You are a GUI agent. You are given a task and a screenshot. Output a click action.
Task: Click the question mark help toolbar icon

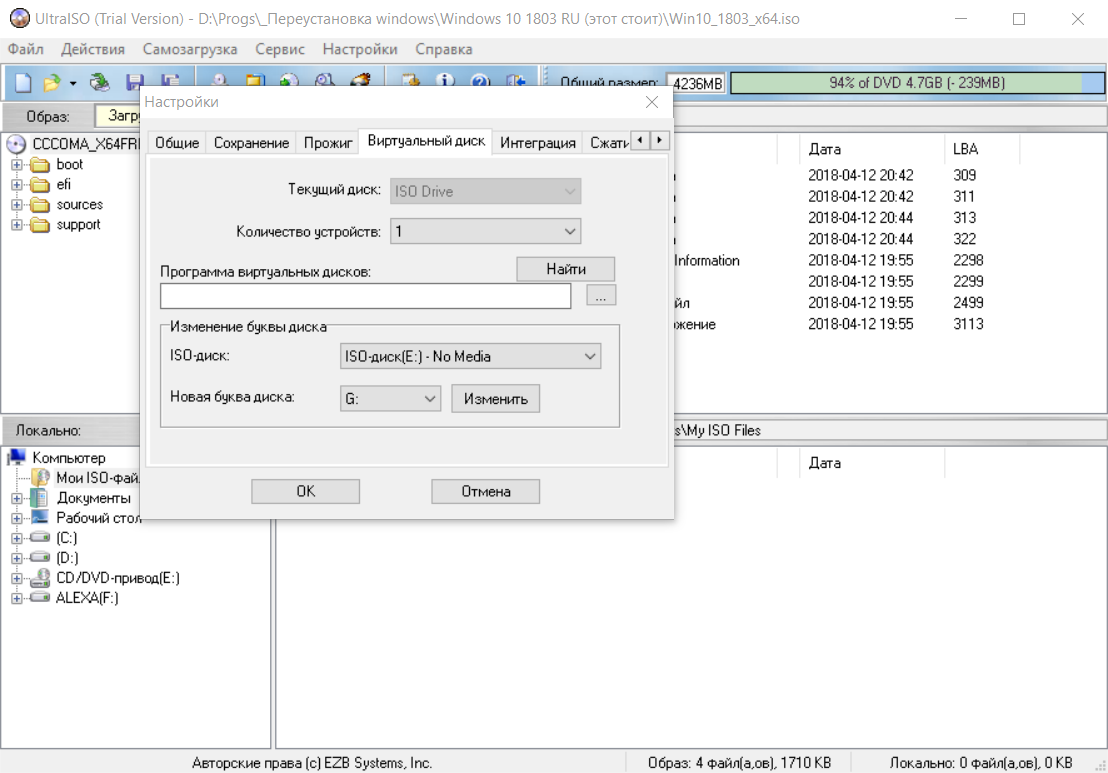pyautogui.click(x=480, y=81)
